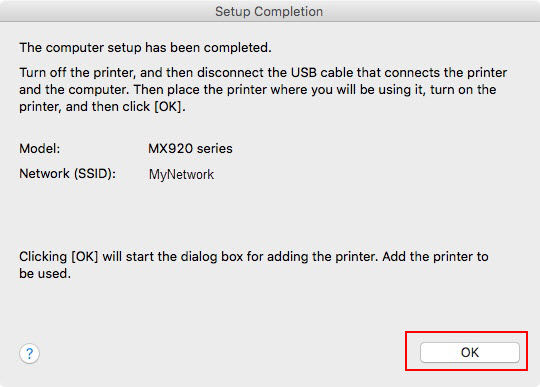Click the word USB in instructions
Viewport: 540px width, 387px height.
tap(304, 73)
